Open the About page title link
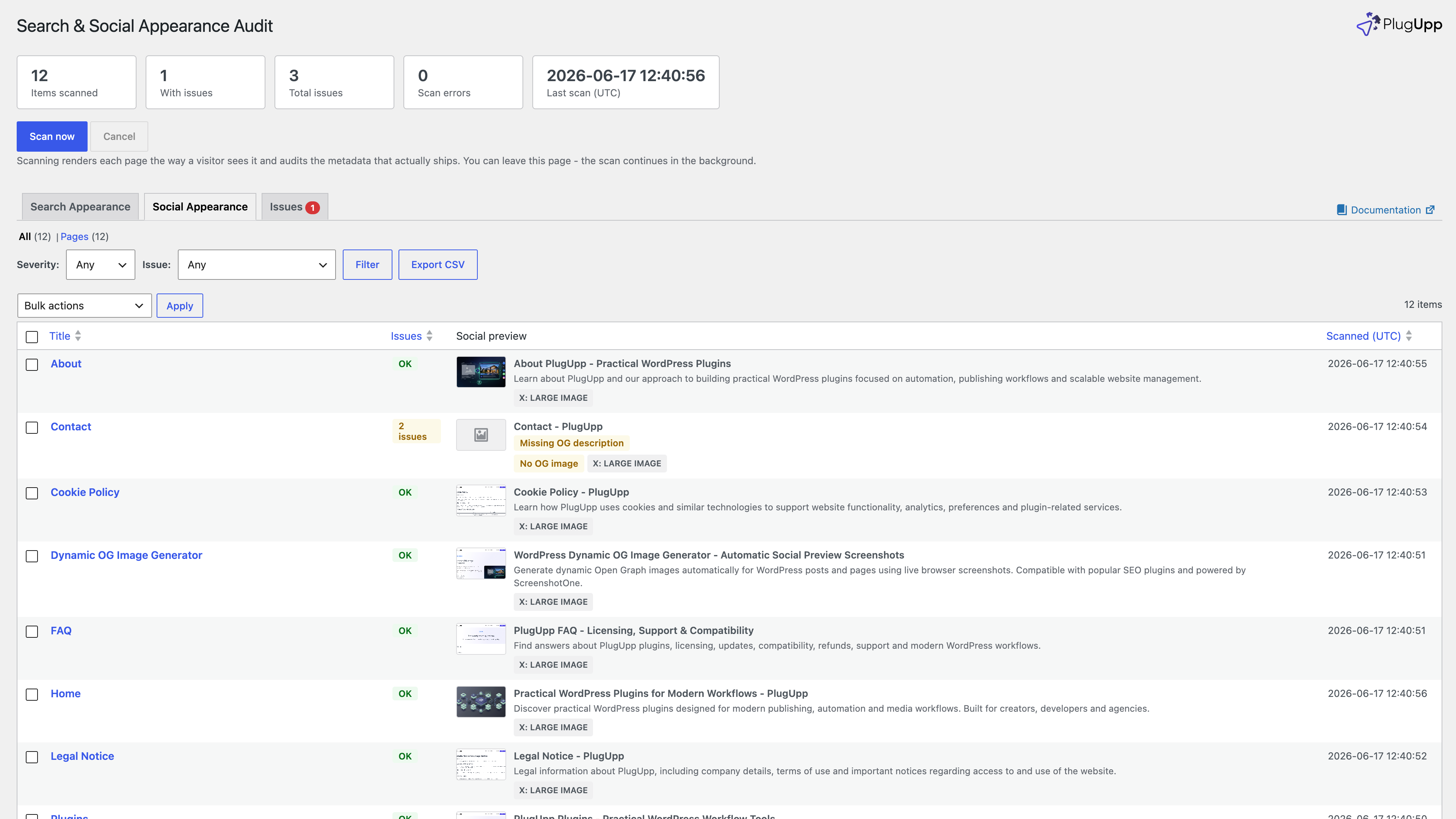Image resolution: width=1456 pixels, height=819 pixels. point(66,364)
